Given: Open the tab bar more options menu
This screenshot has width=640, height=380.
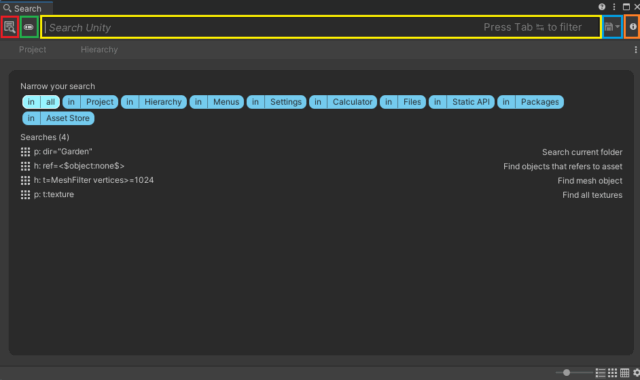Looking at the screenshot, I should pos(636,49).
